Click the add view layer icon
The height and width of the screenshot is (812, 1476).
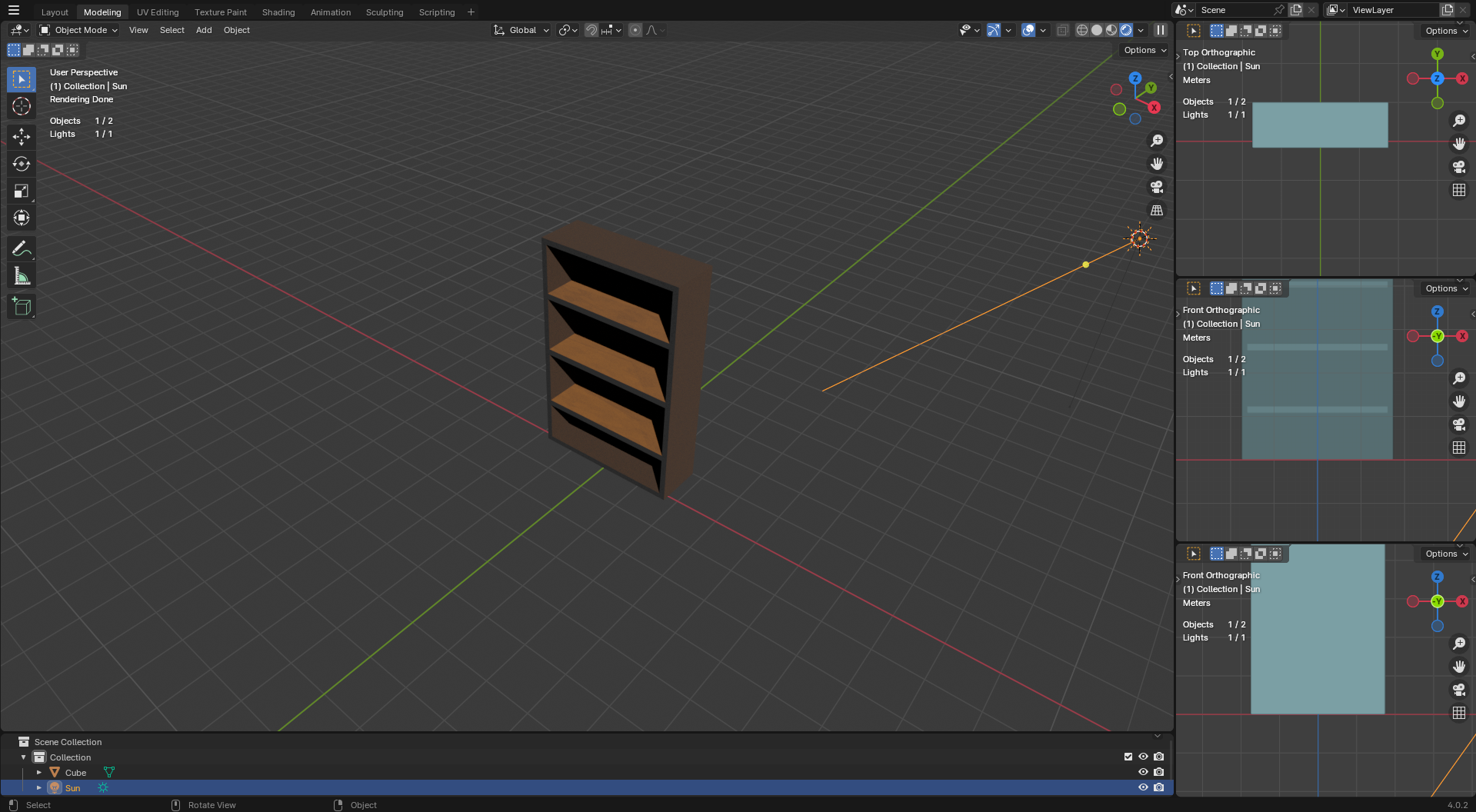[x=1448, y=10]
